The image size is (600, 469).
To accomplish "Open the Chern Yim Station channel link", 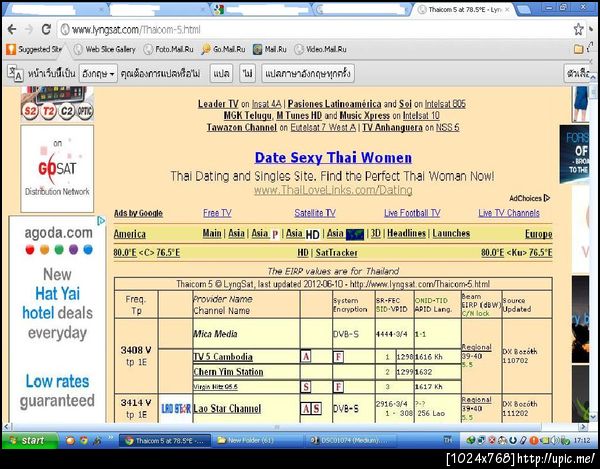I will 228,372.
